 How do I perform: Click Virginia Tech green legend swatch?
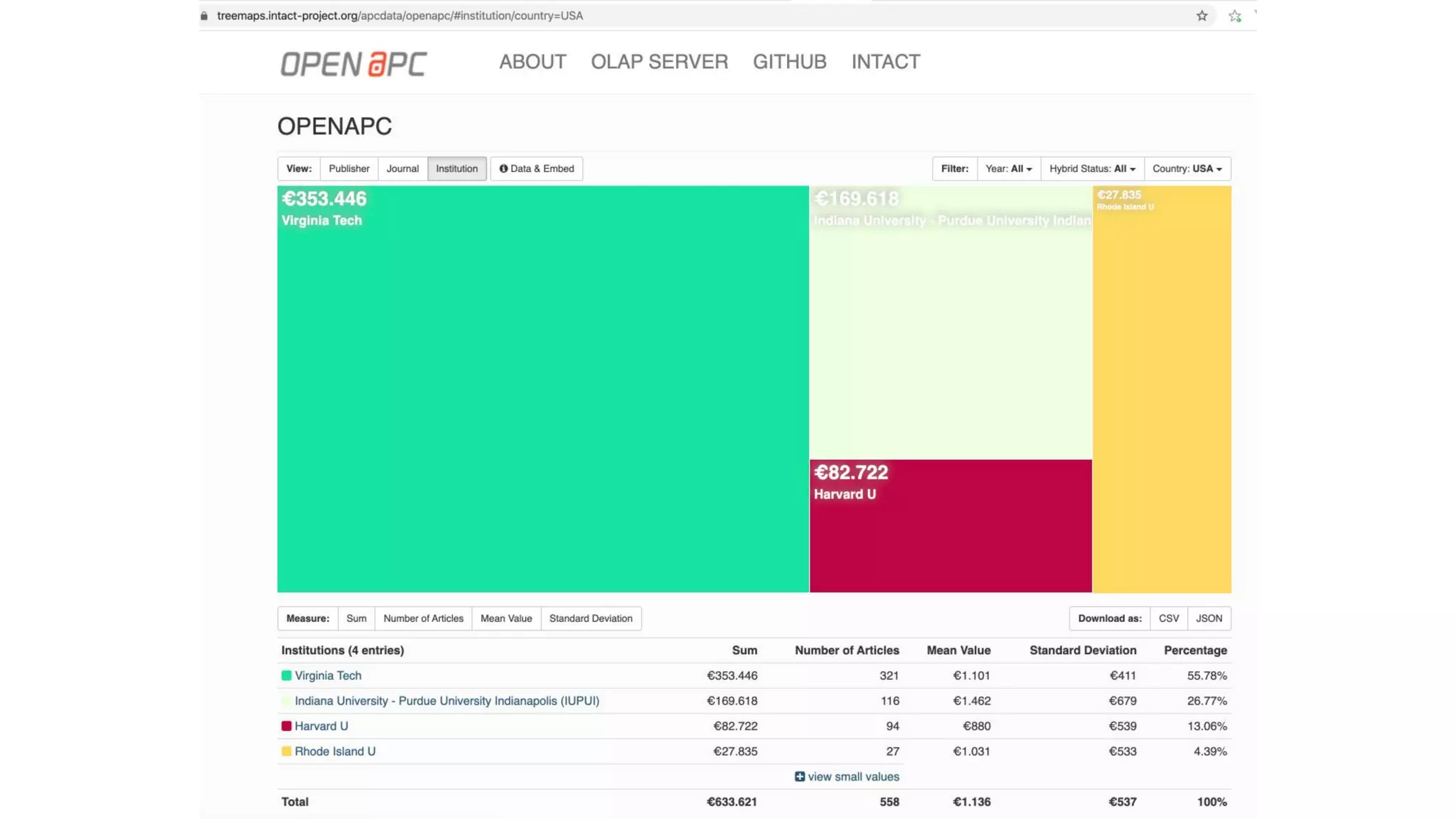287,675
